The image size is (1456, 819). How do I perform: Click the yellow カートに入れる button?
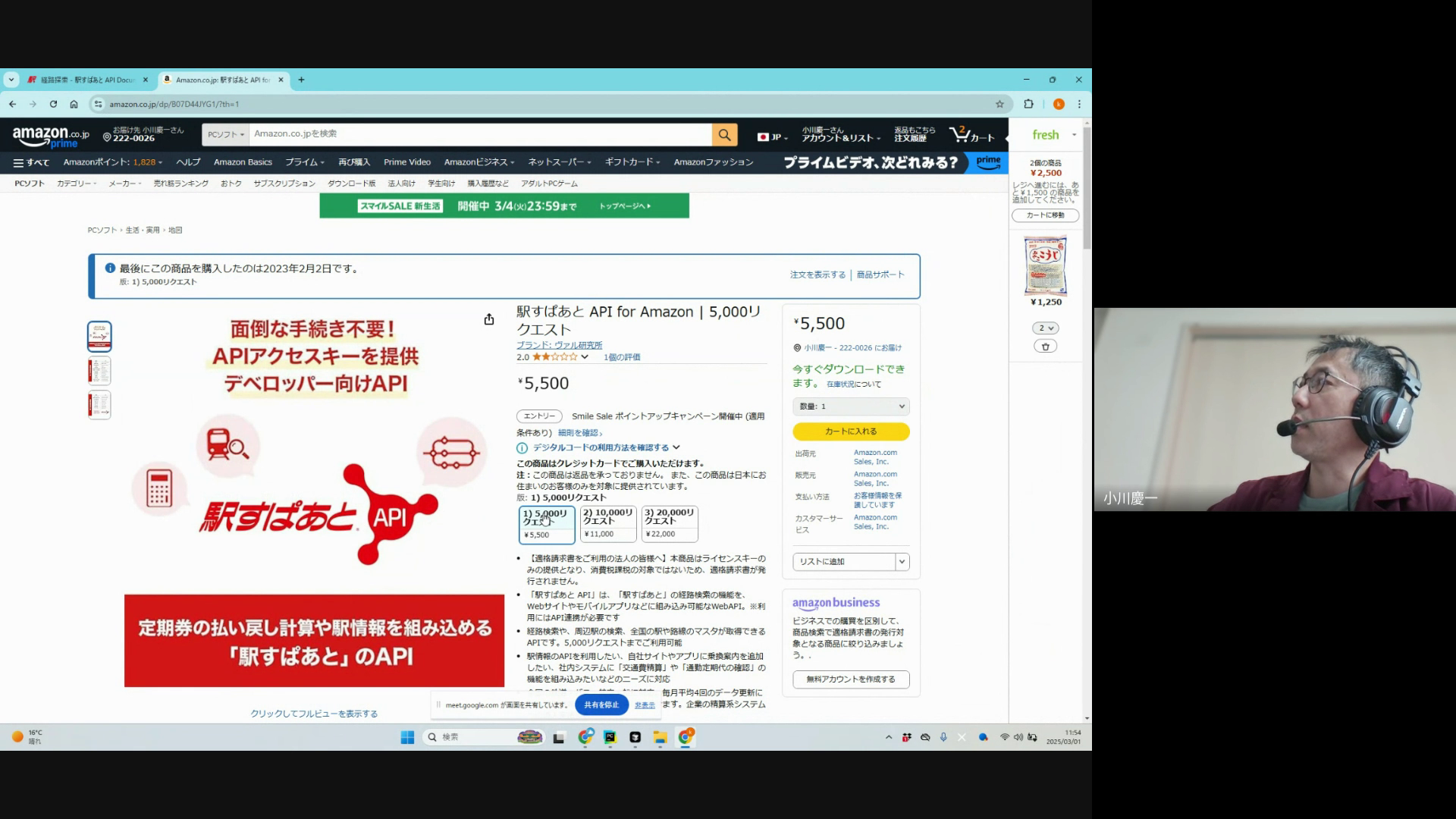851,431
